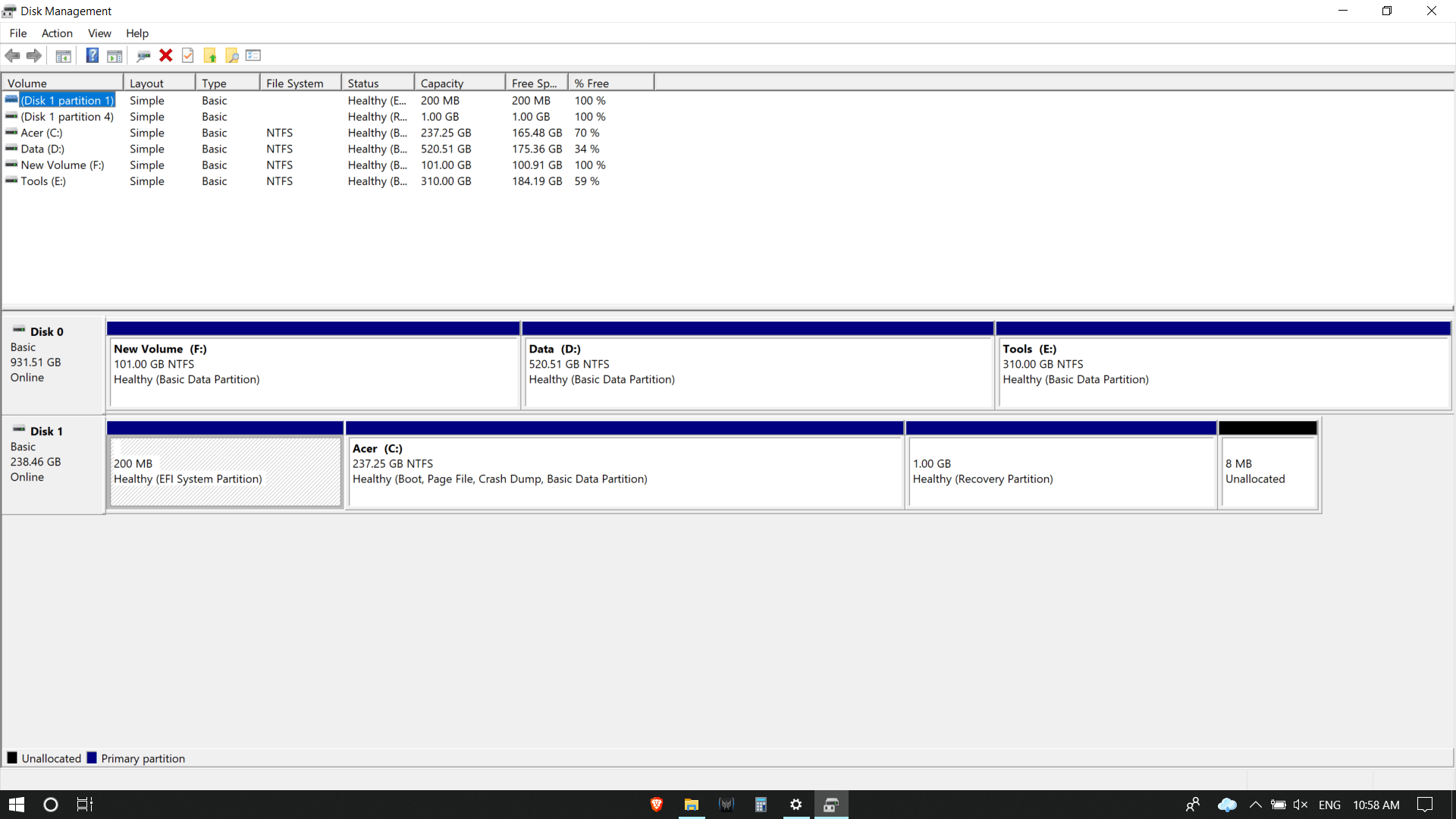The height and width of the screenshot is (819, 1456).
Task: Click the Back arrow in toolbar
Action: 13,55
